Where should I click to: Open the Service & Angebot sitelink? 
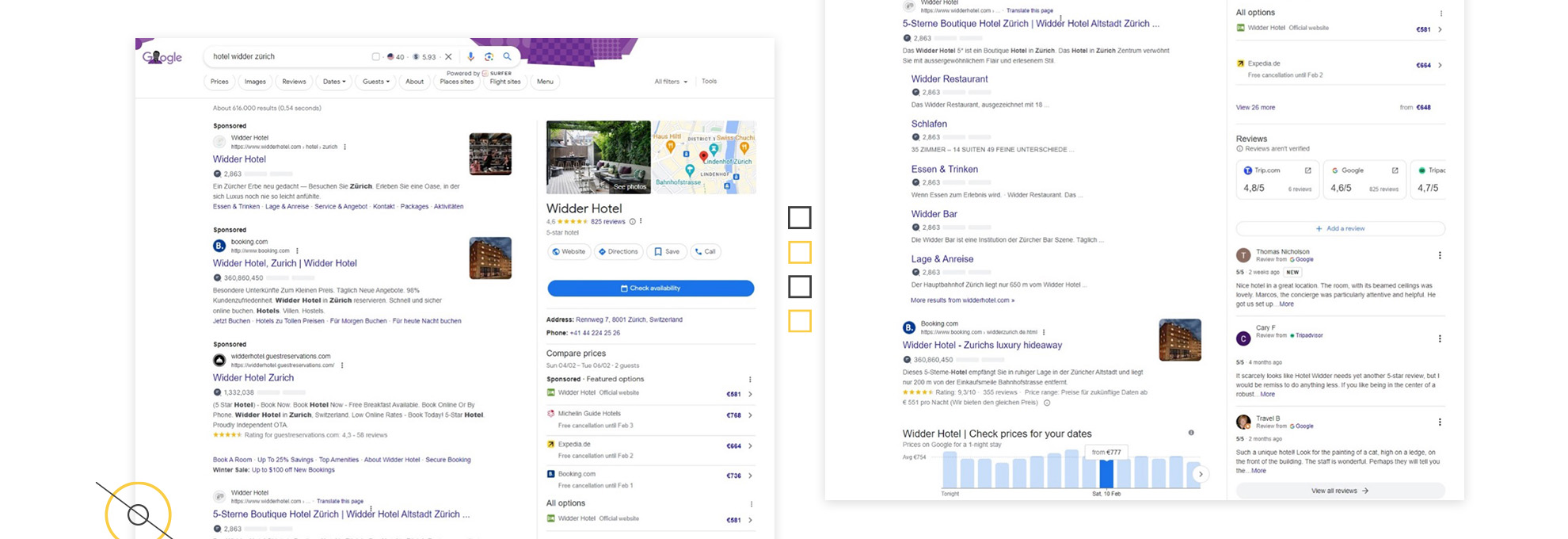(341, 206)
